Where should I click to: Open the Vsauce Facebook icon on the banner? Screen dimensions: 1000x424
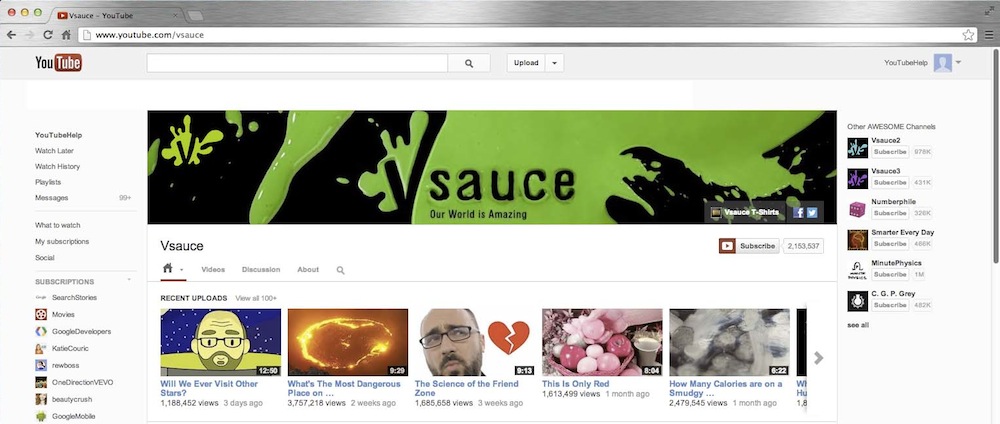[x=798, y=213]
